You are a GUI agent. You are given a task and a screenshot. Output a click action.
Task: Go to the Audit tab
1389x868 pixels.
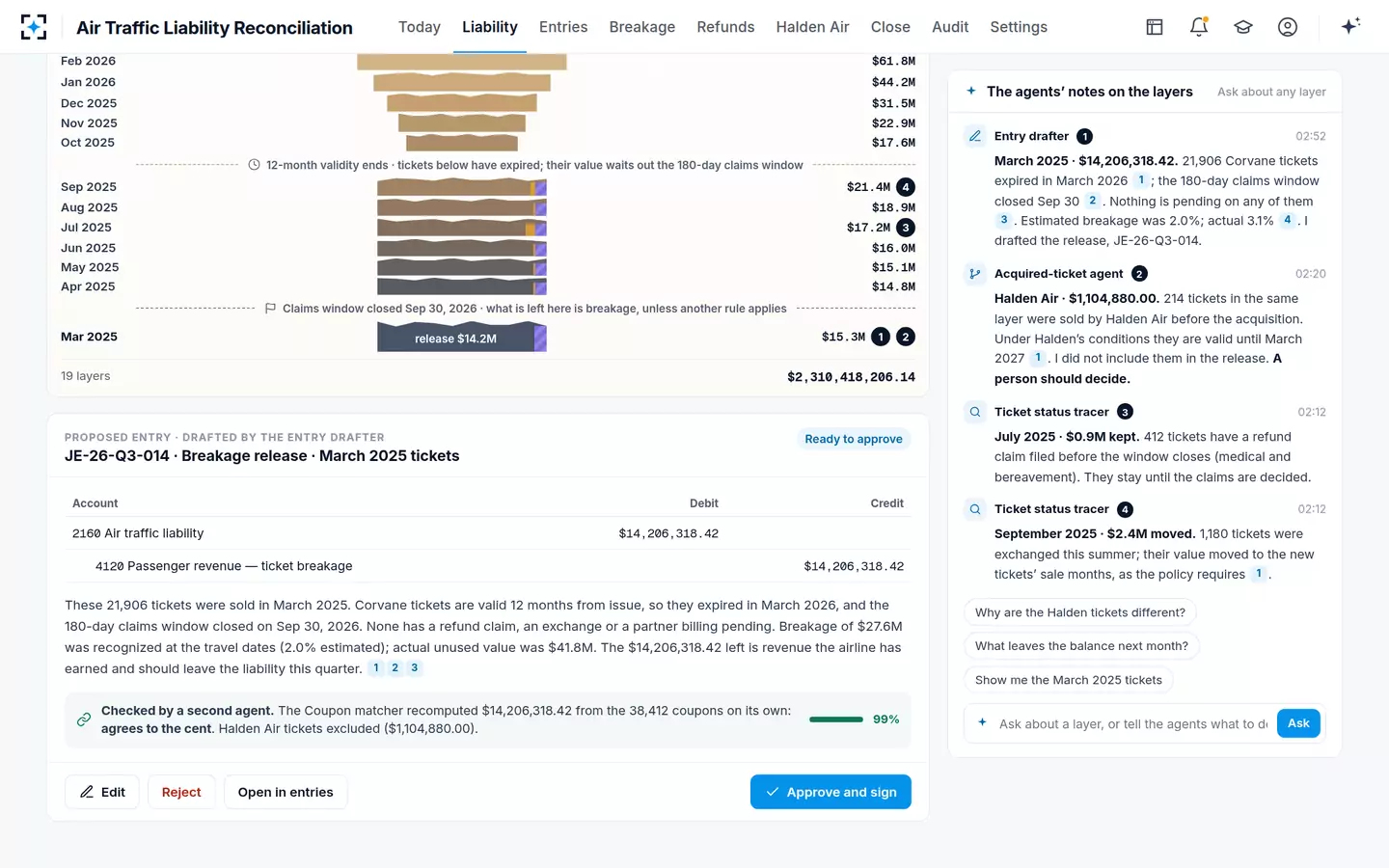coord(950,27)
